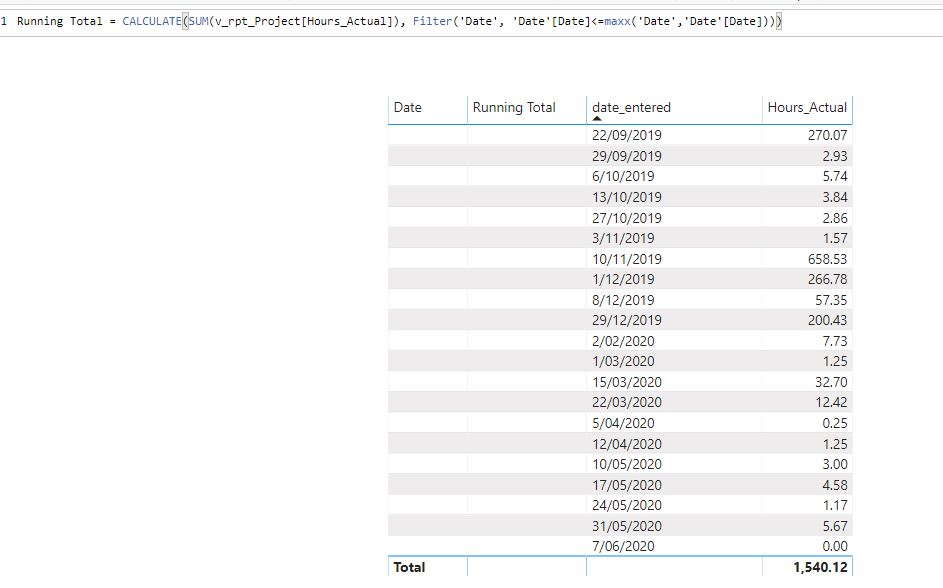Select date cell 6/10/2019
The height and width of the screenshot is (588, 943).
pos(622,176)
